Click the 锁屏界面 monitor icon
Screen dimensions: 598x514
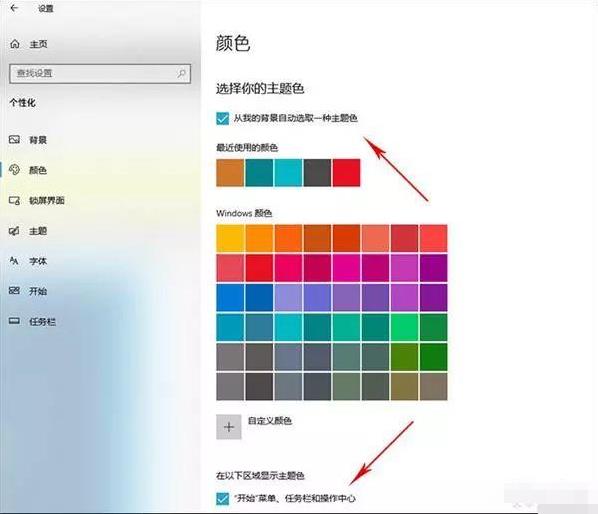pos(14,200)
